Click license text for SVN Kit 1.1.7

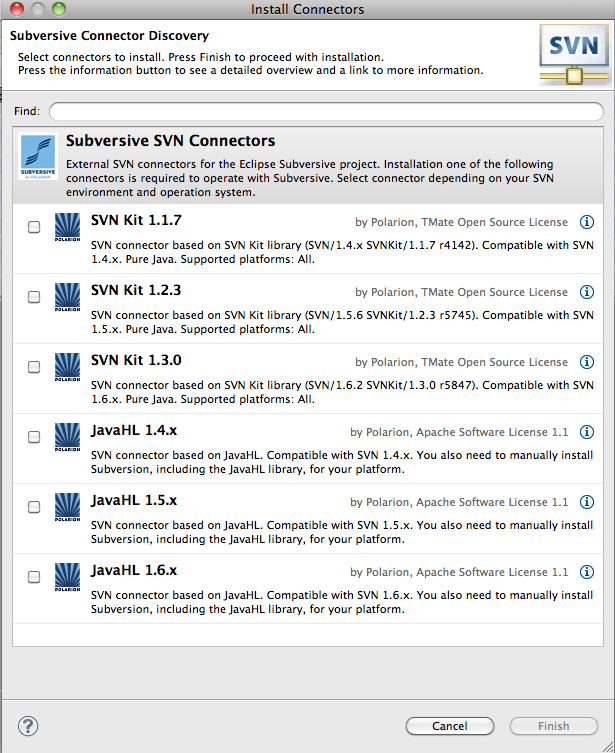[x=461, y=222]
